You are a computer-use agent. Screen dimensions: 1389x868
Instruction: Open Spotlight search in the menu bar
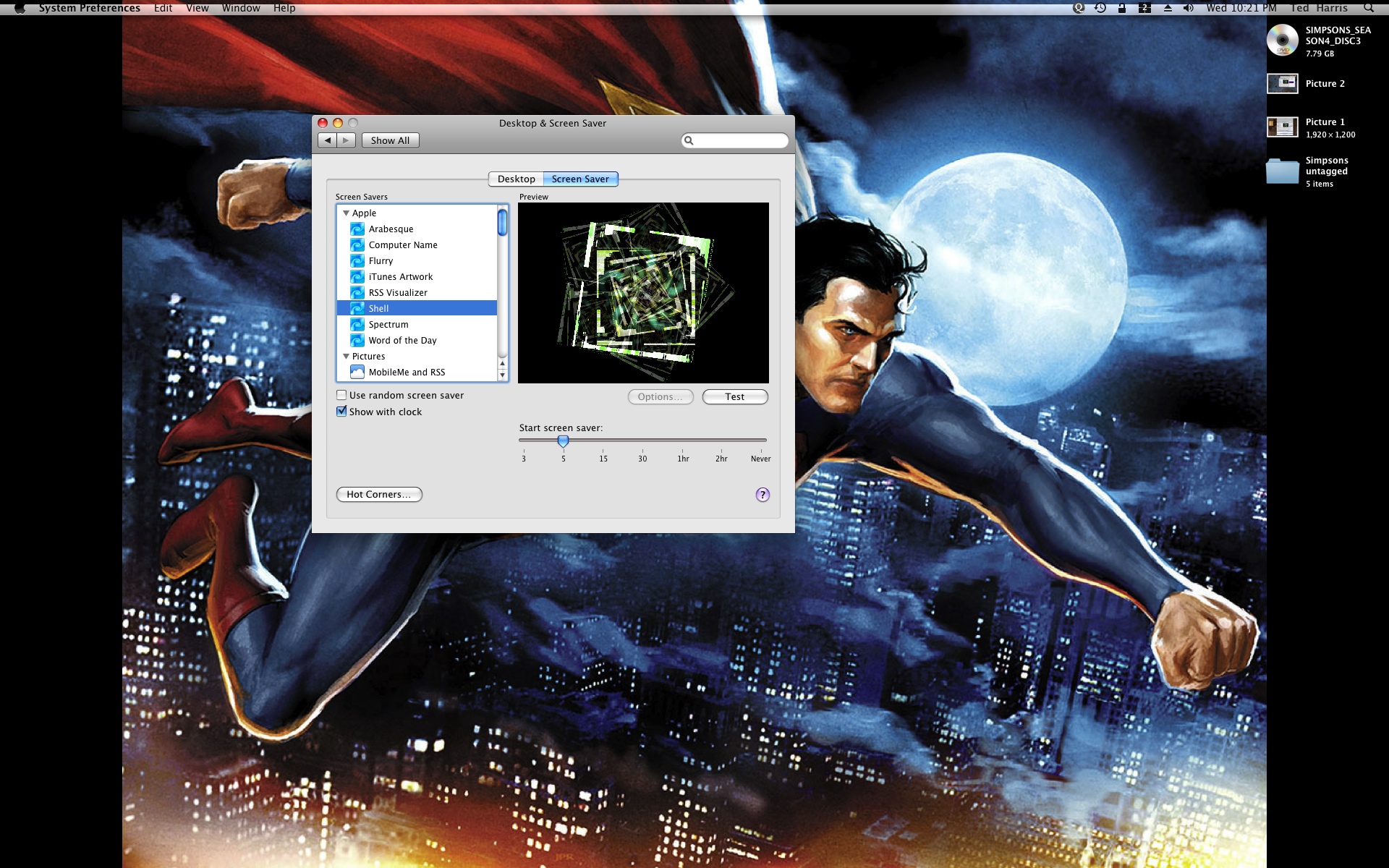pos(1369,8)
